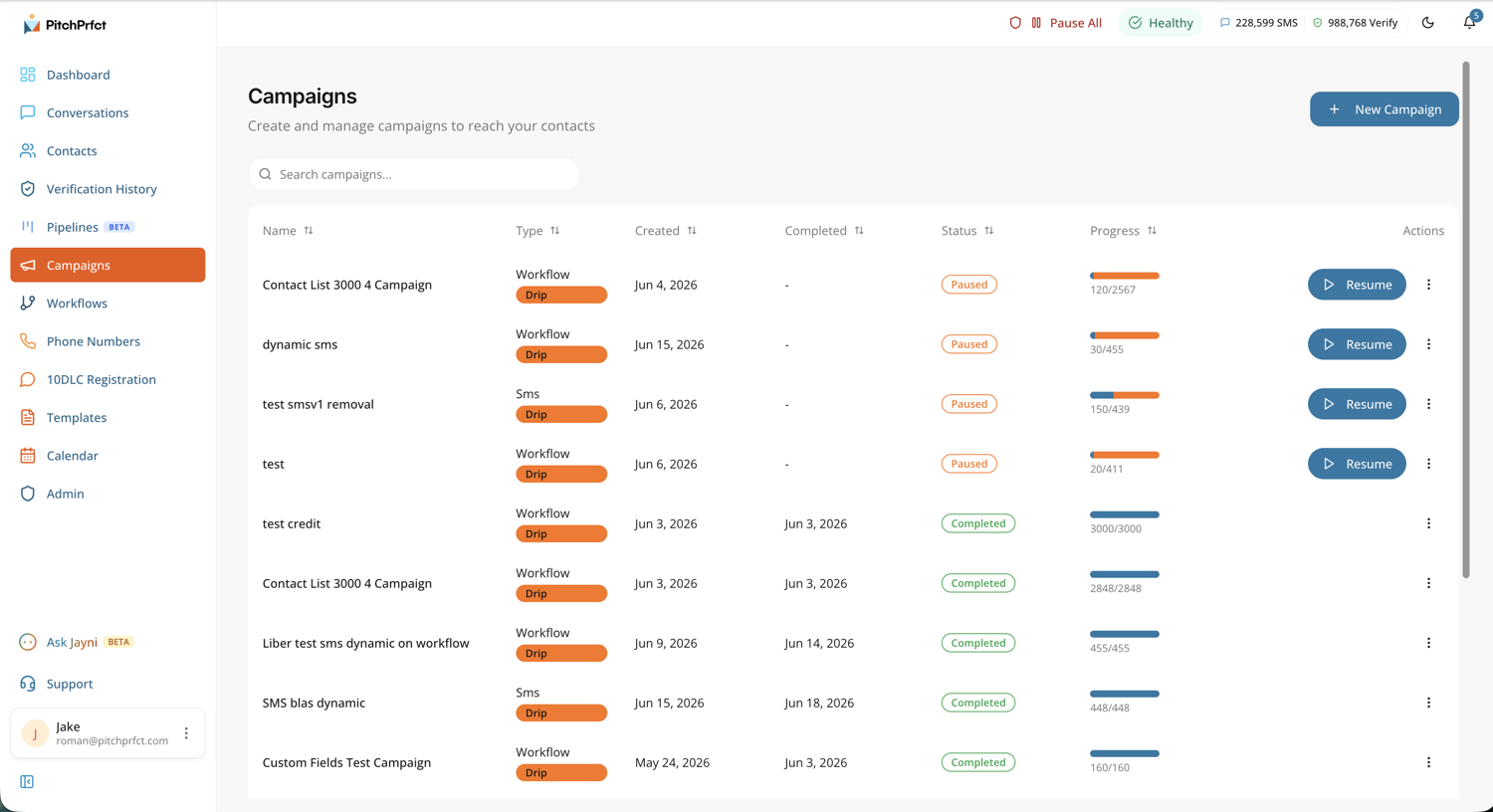
Task: Click the 988,768 Verify balance
Action: pos(1356,23)
